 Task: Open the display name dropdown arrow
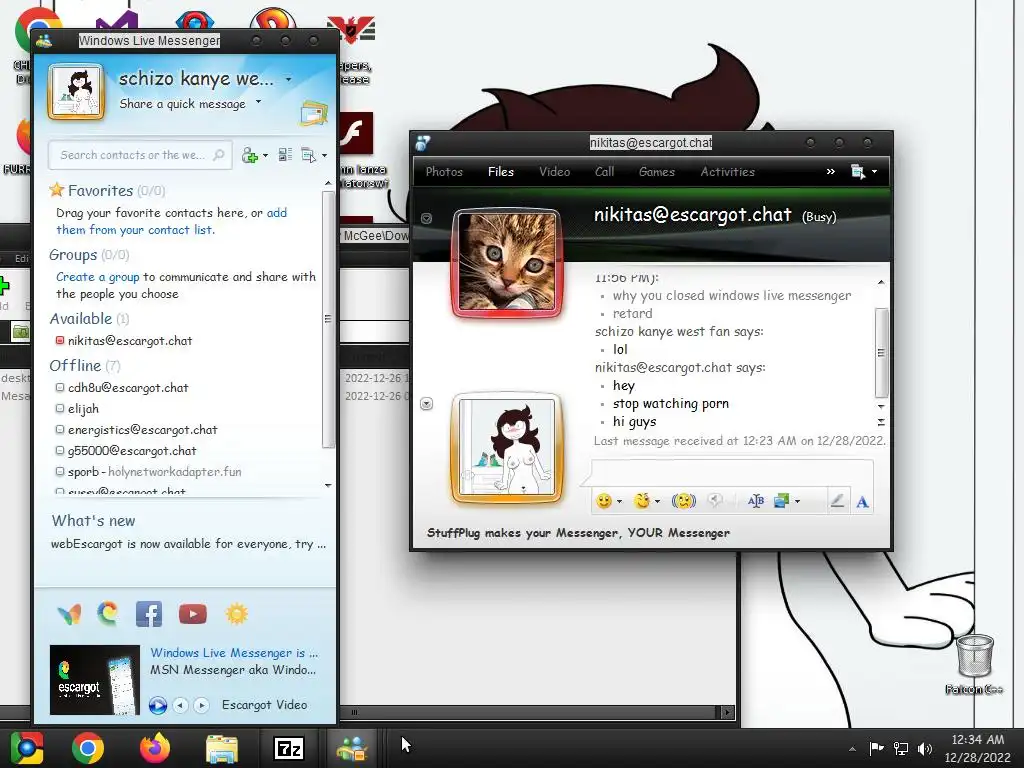(x=288, y=80)
